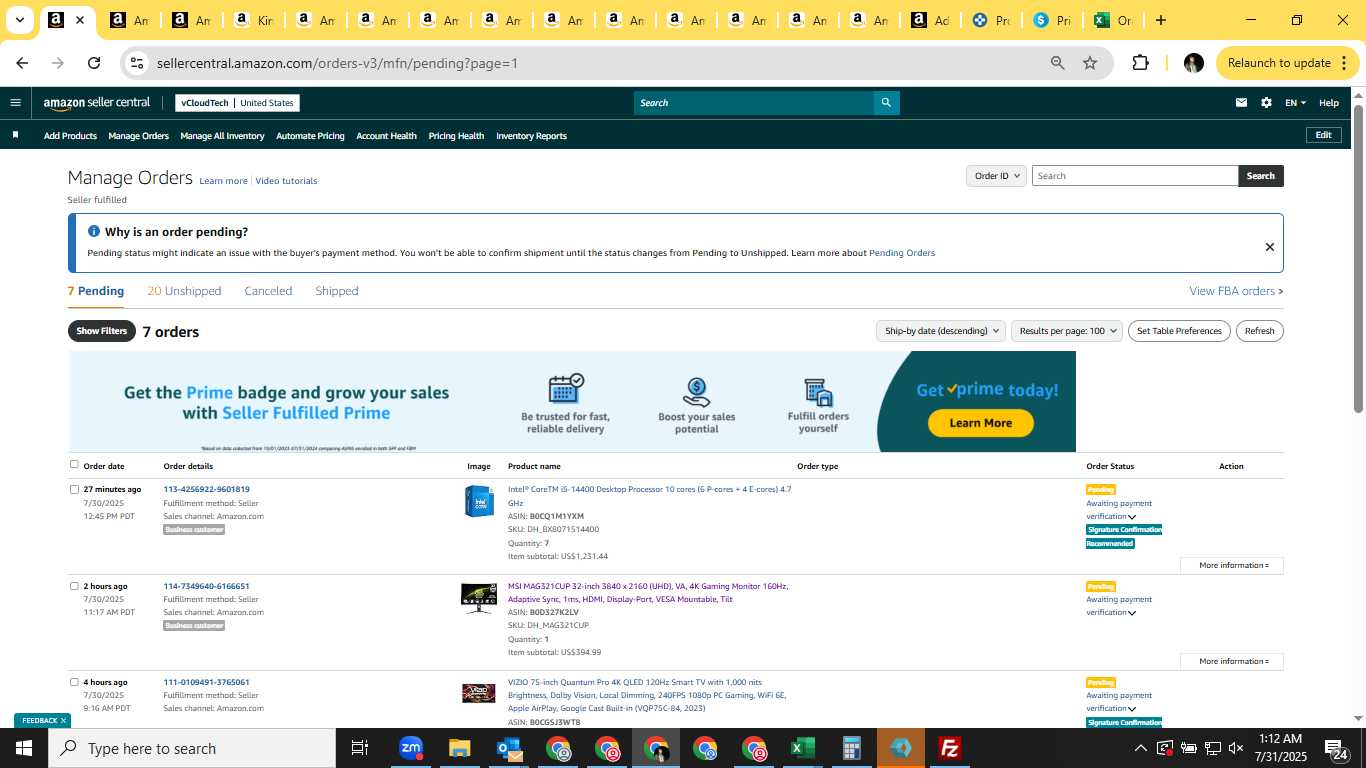Click the browser zoom magnifier icon

pyautogui.click(x=1057, y=63)
